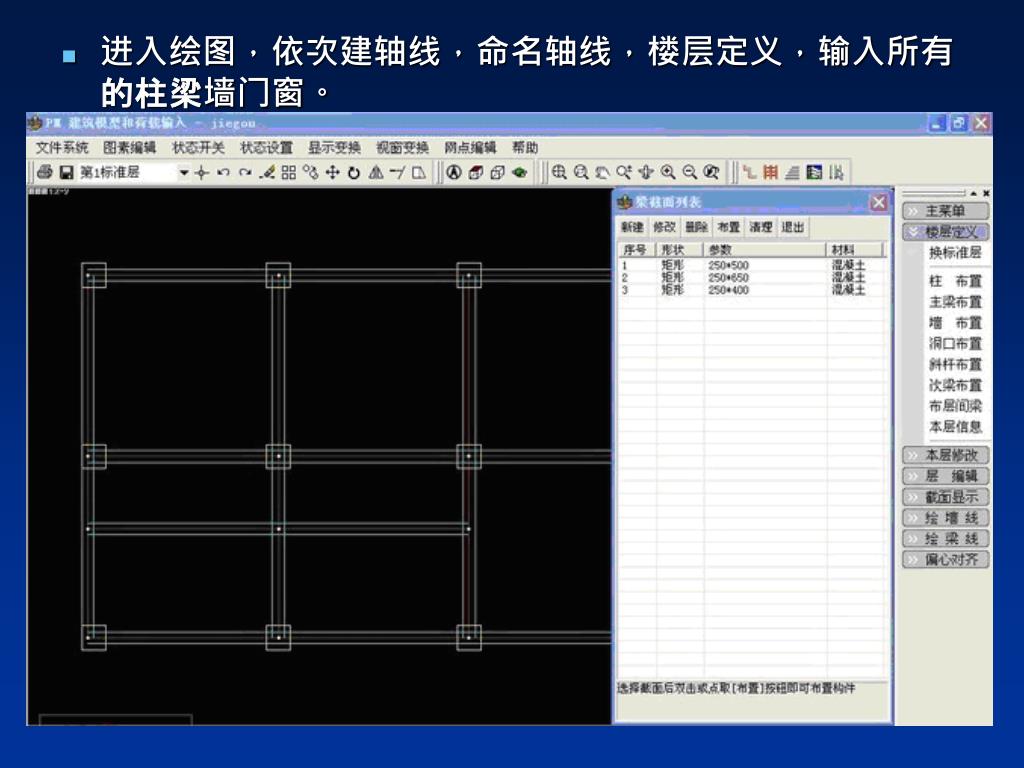Select 本层信息 in the side menu
The image size is (1024, 768).
955,426
